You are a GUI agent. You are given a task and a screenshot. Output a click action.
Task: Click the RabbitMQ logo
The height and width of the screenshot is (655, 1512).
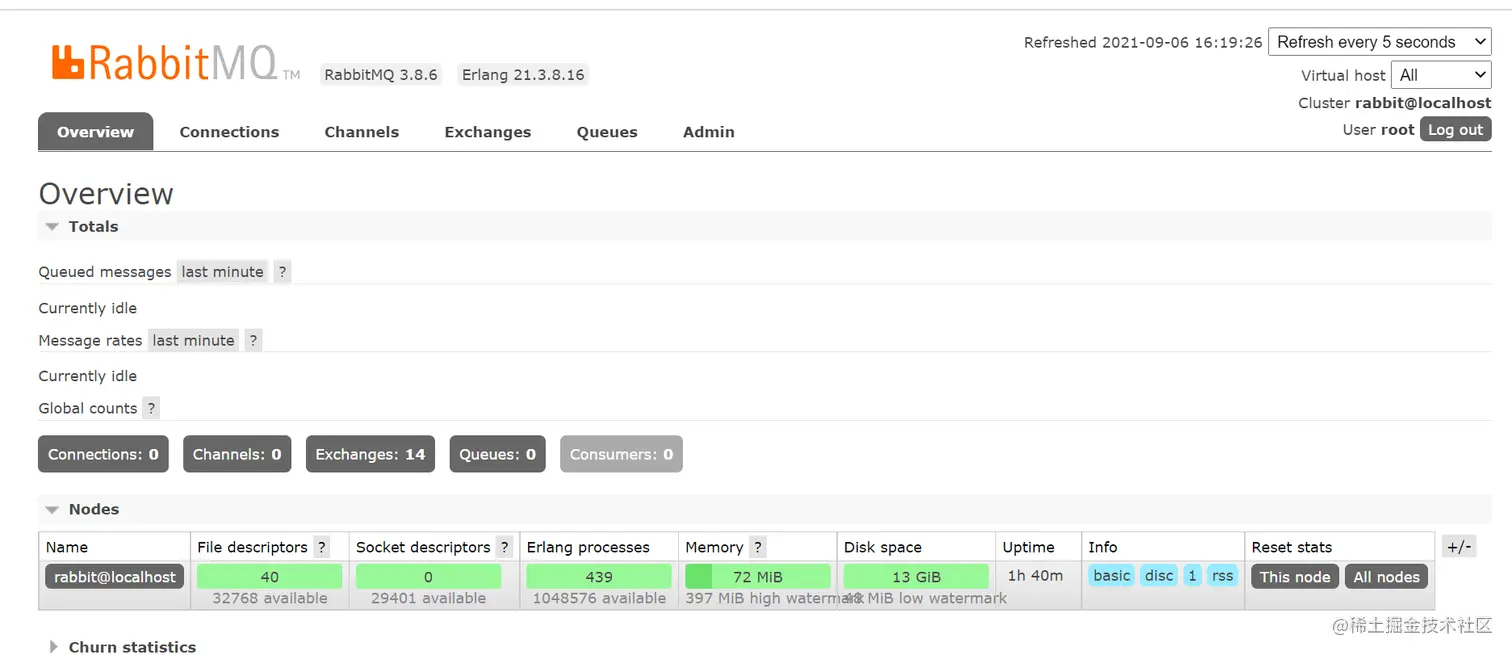pyautogui.click(x=176, y=63)
